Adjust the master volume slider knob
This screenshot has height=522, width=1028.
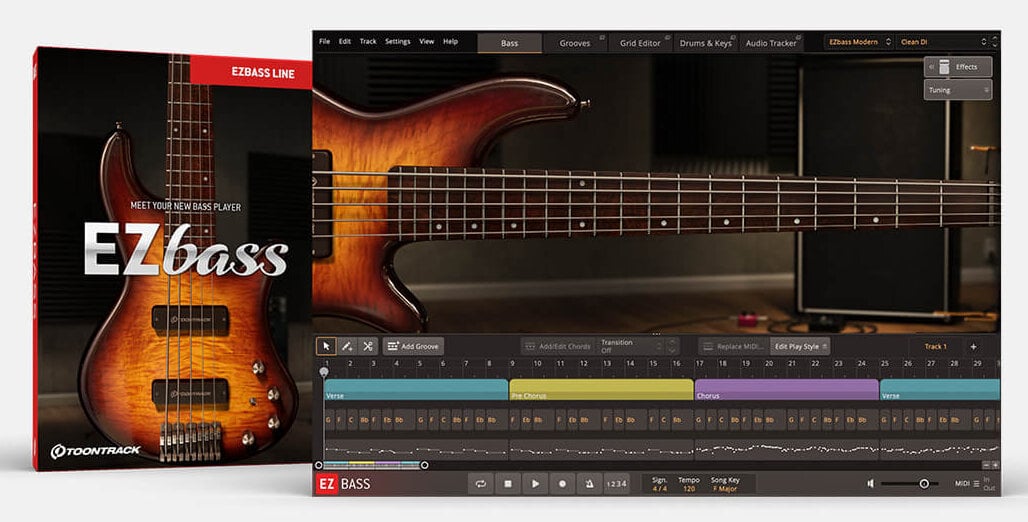(924, 484)
